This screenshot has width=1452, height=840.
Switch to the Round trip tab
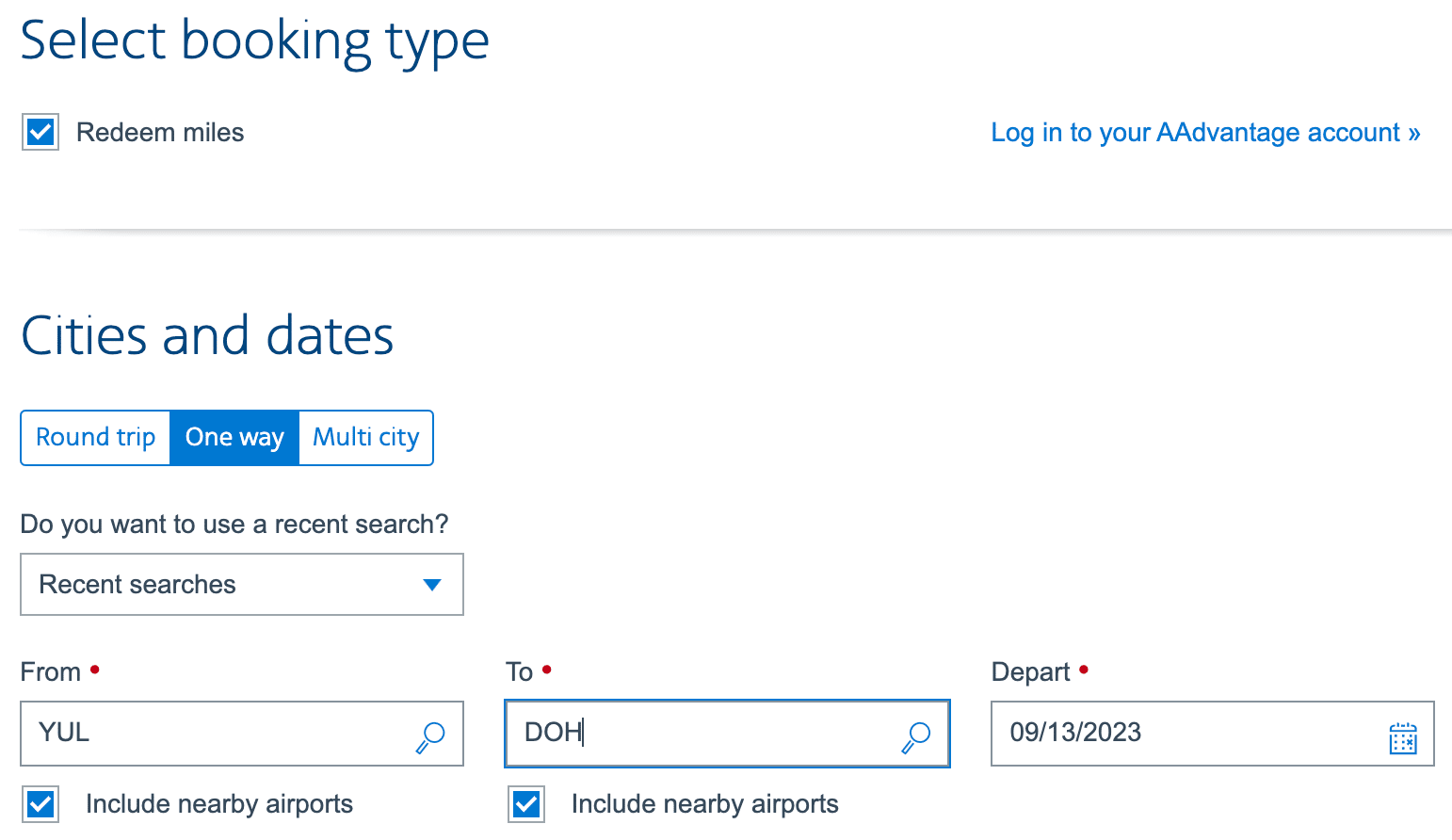[95, 438]
